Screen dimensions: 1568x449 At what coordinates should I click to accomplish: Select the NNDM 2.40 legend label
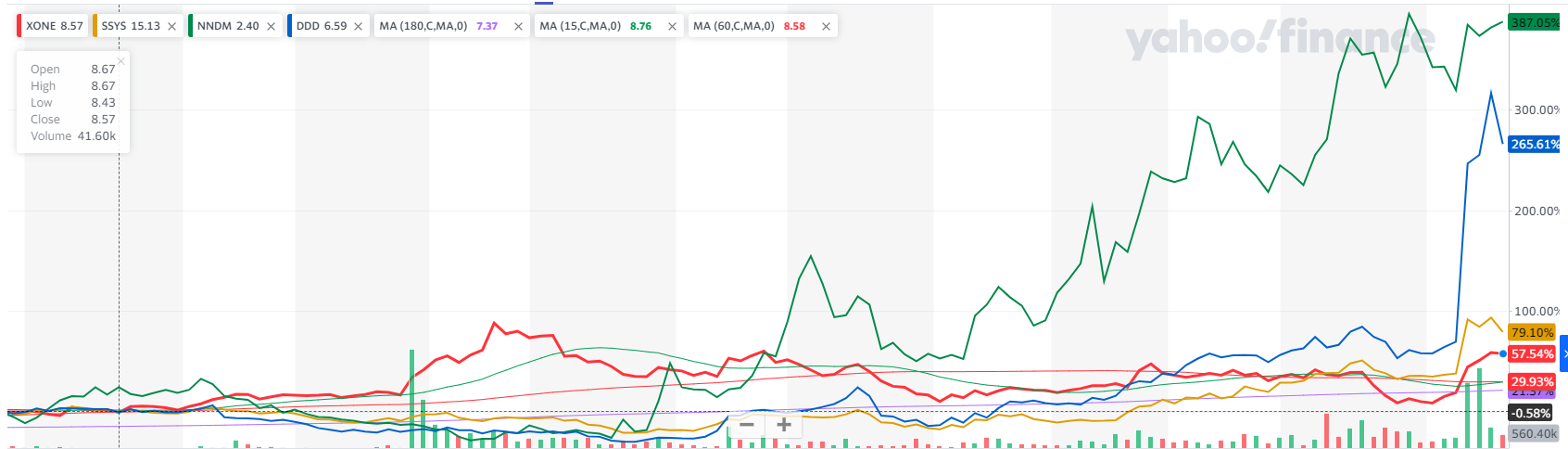[x=228, y=26]
